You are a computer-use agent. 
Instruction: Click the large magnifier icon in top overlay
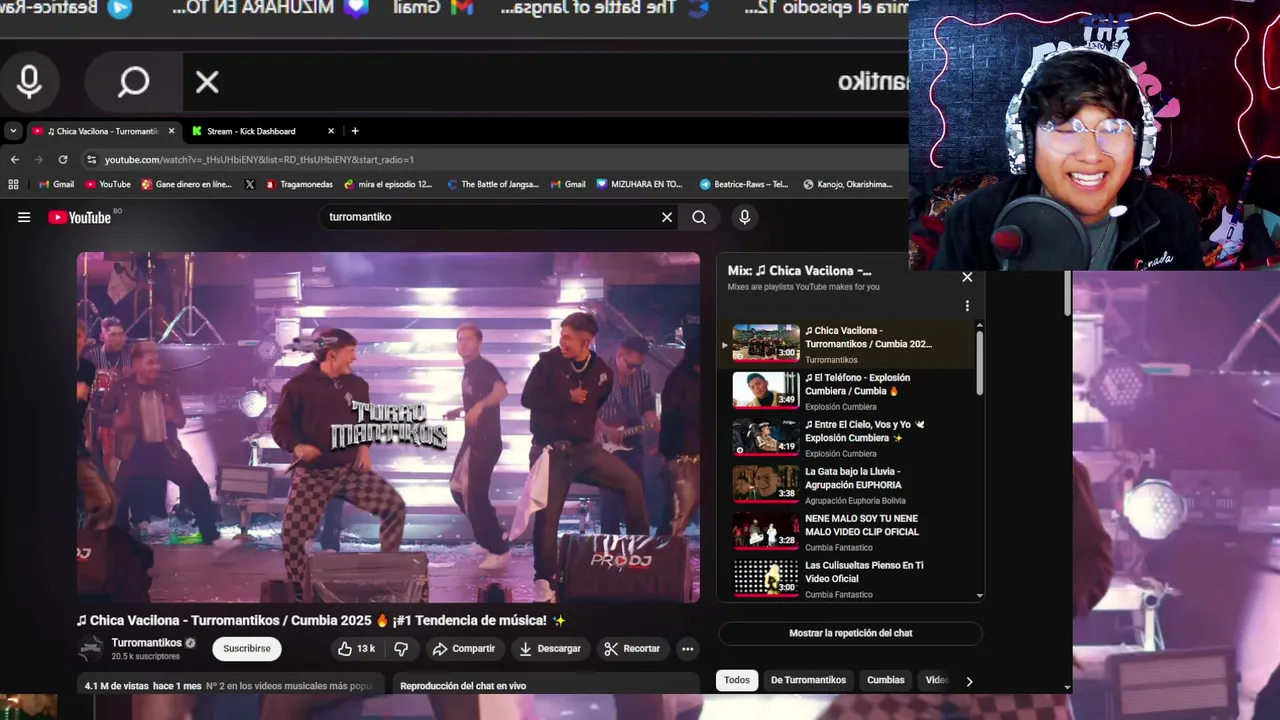click(133, 82)
